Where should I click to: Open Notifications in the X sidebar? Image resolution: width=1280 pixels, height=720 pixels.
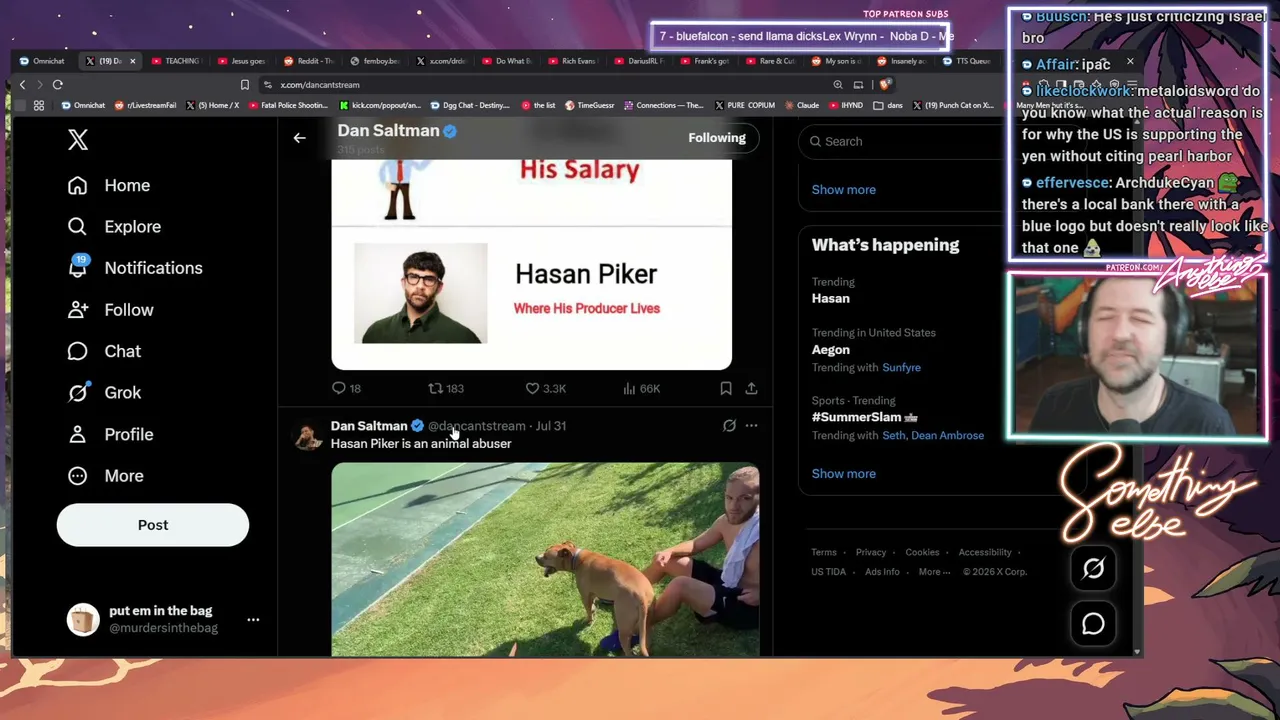coord(135,268)
